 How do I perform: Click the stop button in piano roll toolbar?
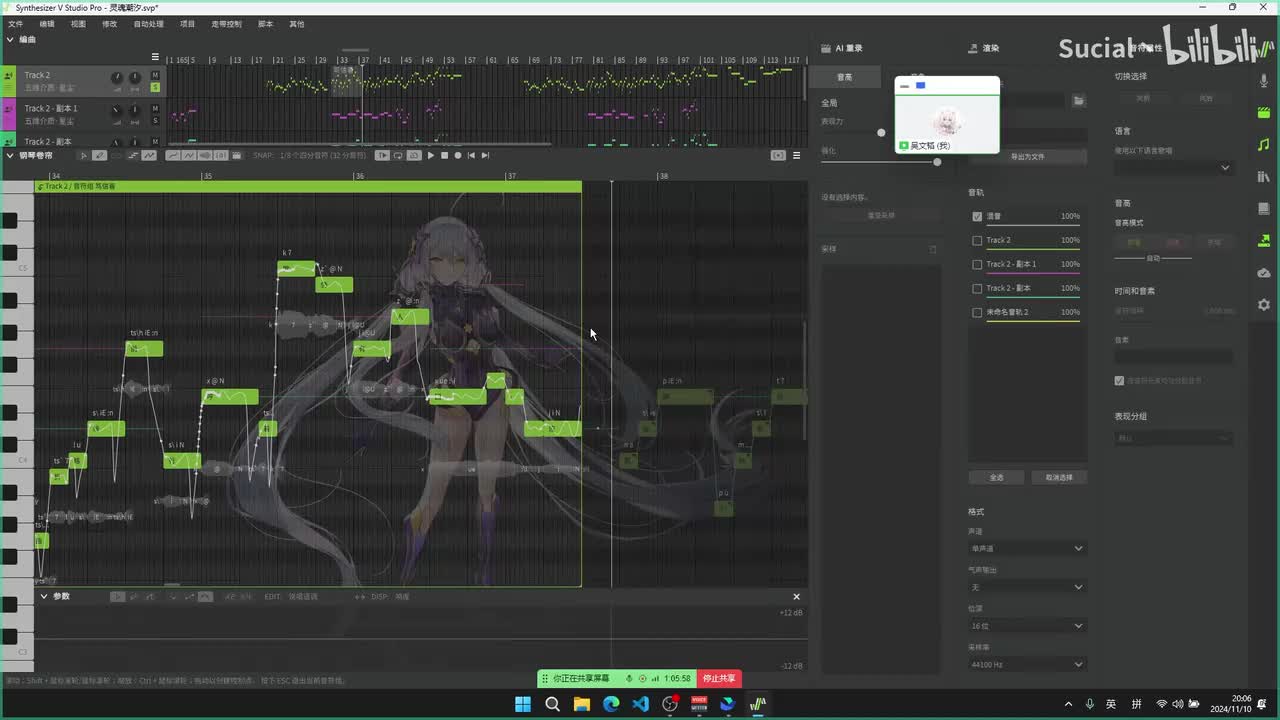444,155
